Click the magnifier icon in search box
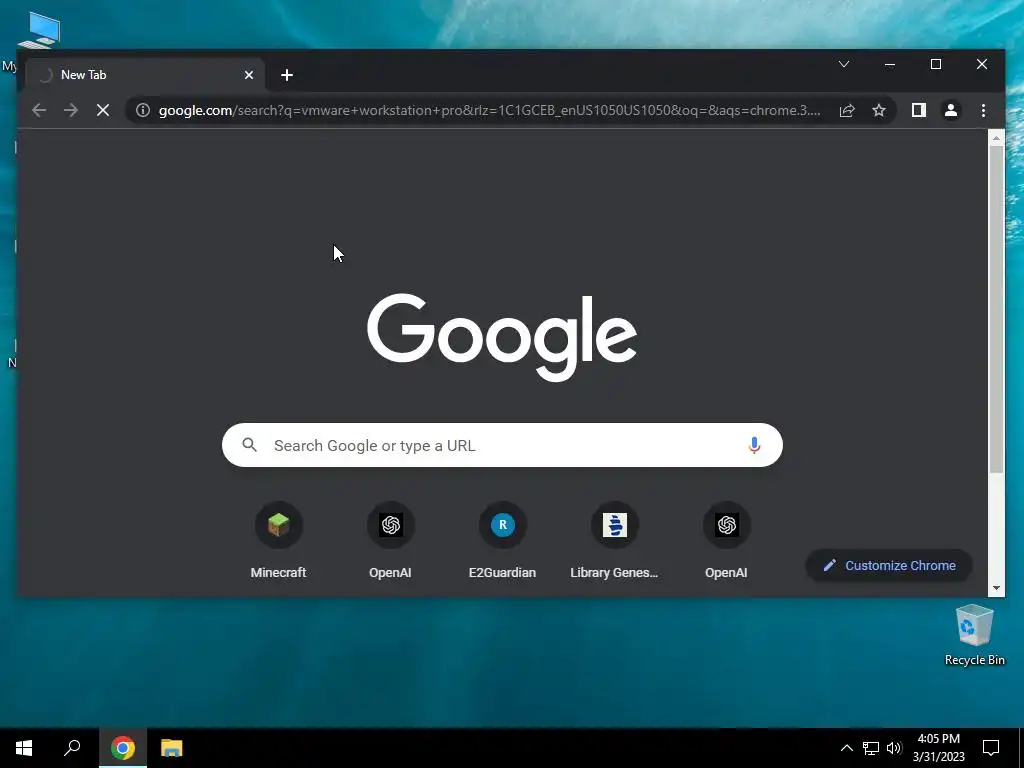The width and height of the screenshot is (1024, 768). 249,445
